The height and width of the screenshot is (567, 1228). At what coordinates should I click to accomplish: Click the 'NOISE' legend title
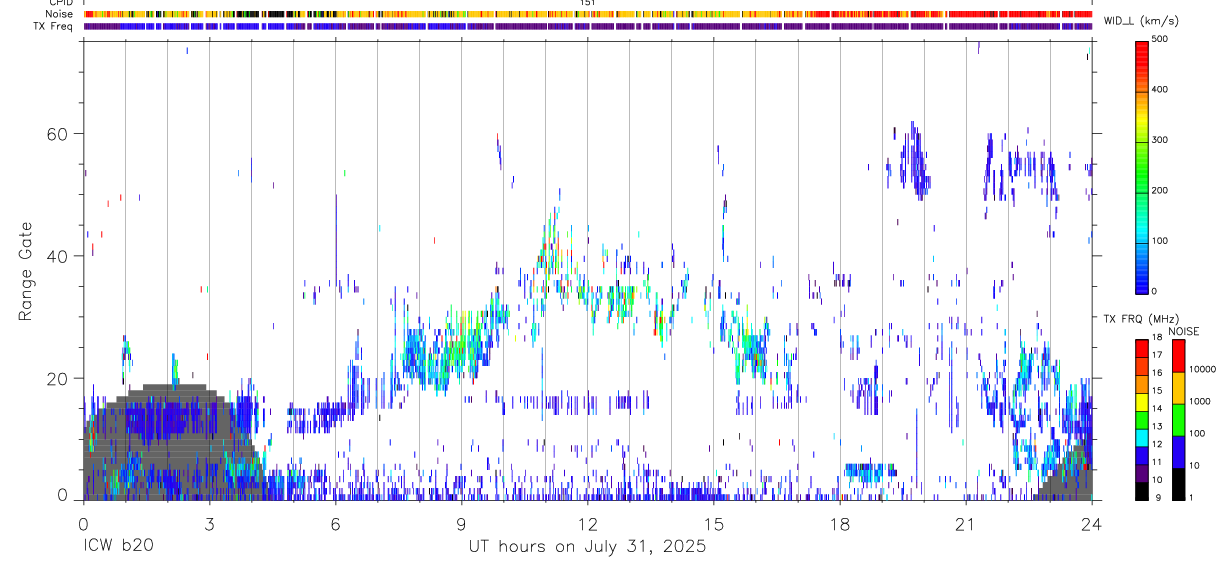pyautogui.click(x=1184, y=331)
